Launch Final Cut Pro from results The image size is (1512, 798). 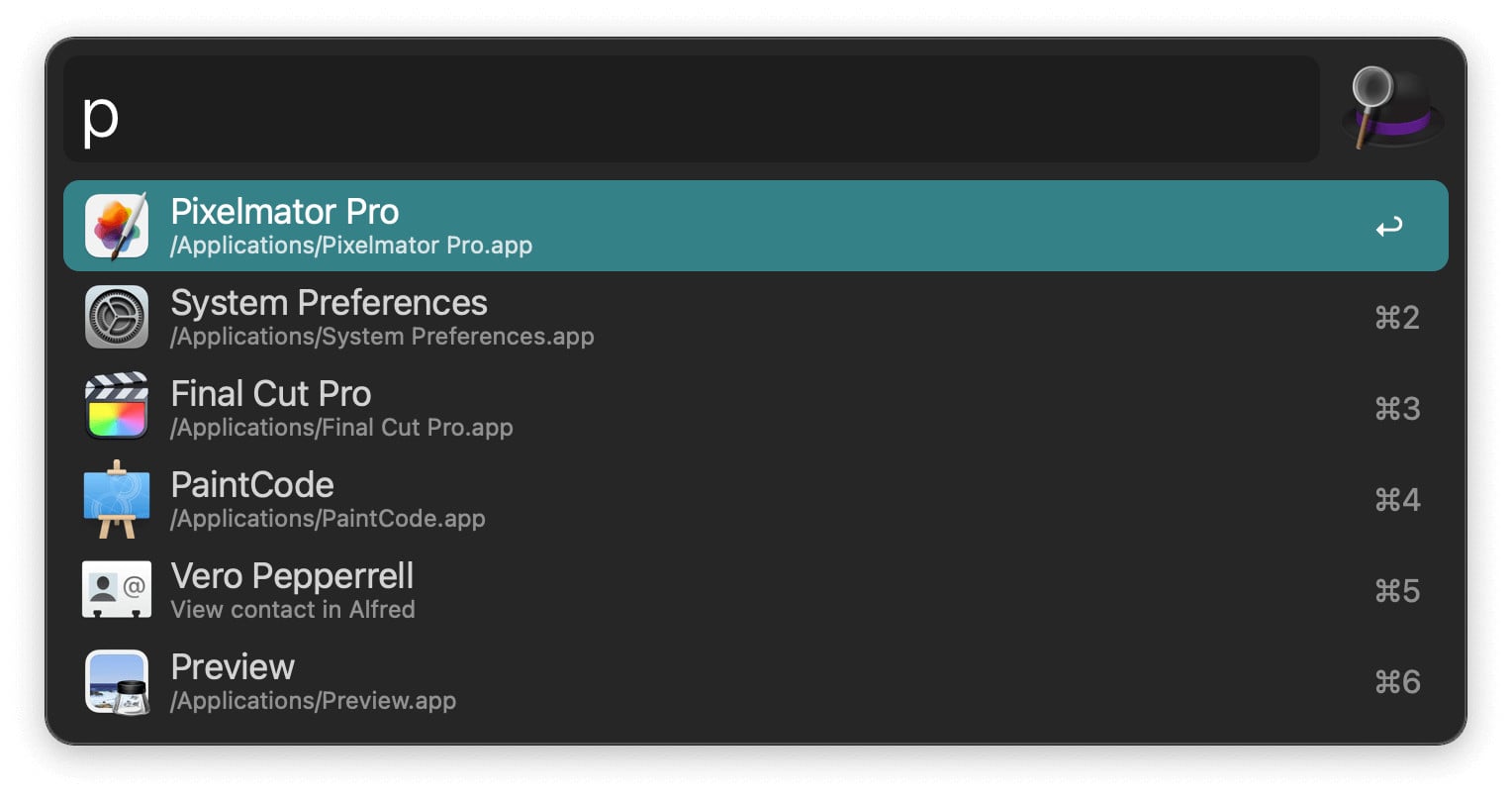(x=270, y=394)
